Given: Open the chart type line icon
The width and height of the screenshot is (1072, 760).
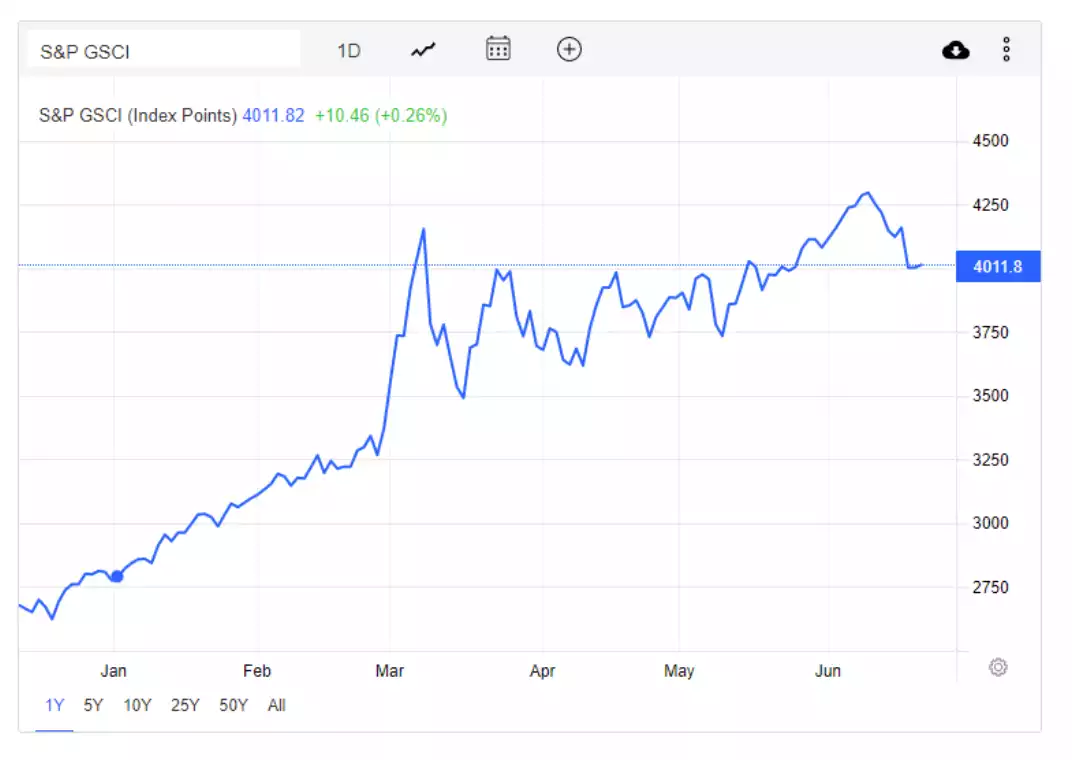Looking at the screenshot, I should [x=423, y=50].
